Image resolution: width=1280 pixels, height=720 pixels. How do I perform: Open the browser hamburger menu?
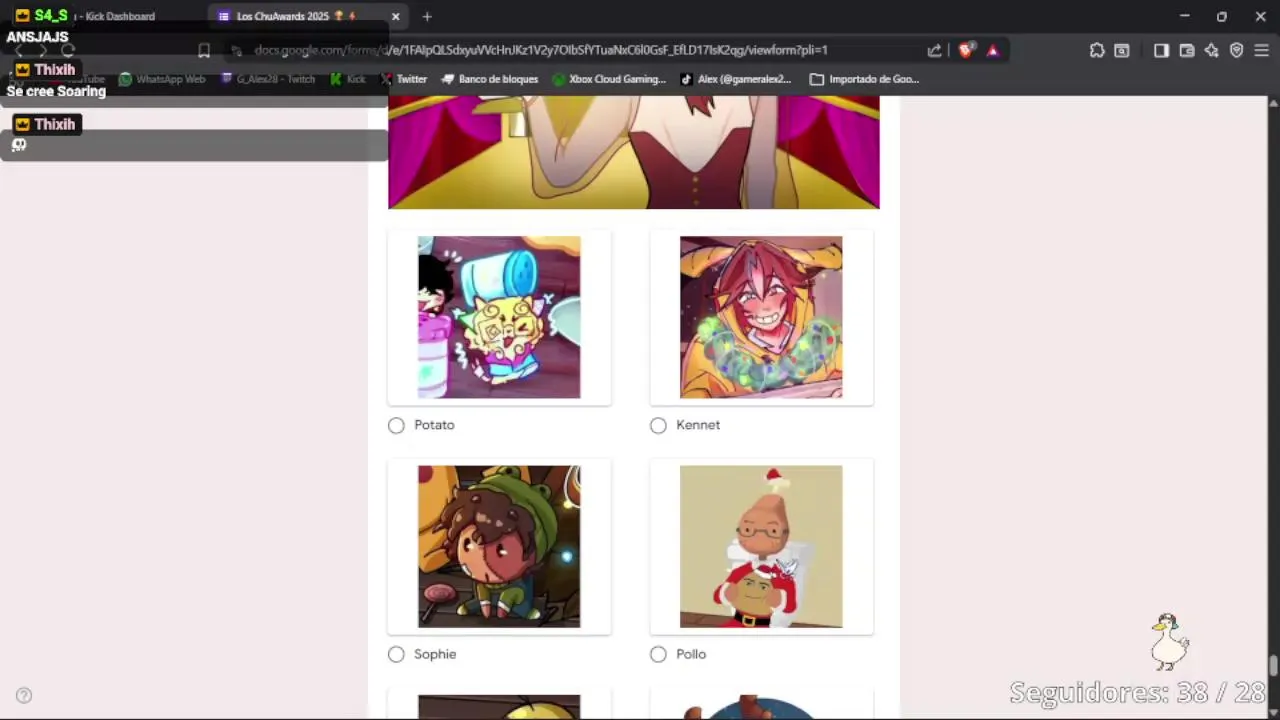(x=1262, y=50)
